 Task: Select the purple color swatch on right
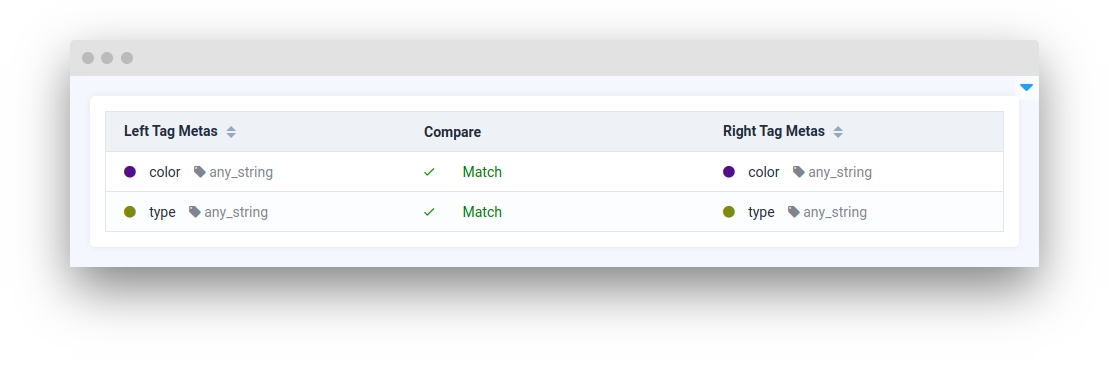(729, 172)
